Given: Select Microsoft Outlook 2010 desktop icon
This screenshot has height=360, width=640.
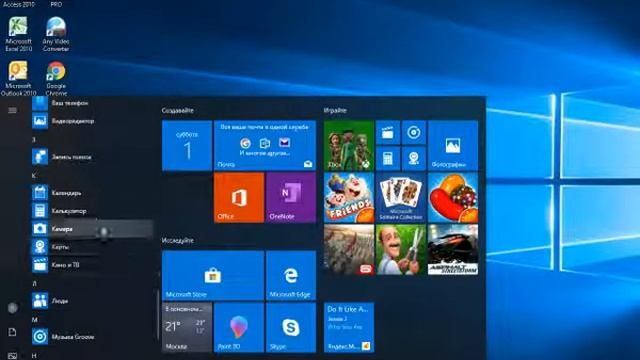Looking at the screenshot, I should (18, 78).
